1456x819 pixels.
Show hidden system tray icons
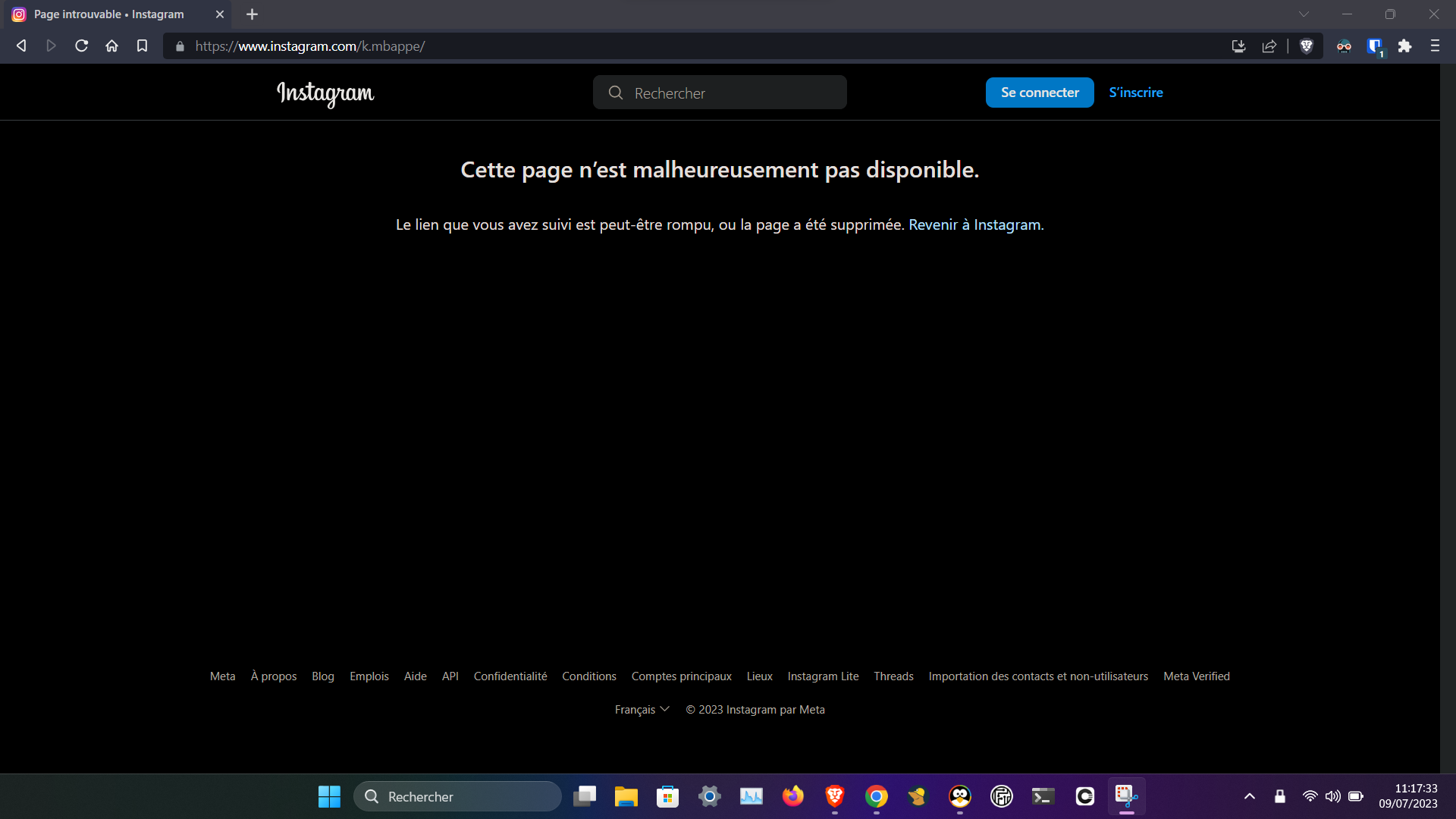pyautogui.click(x=1249, y=796)
